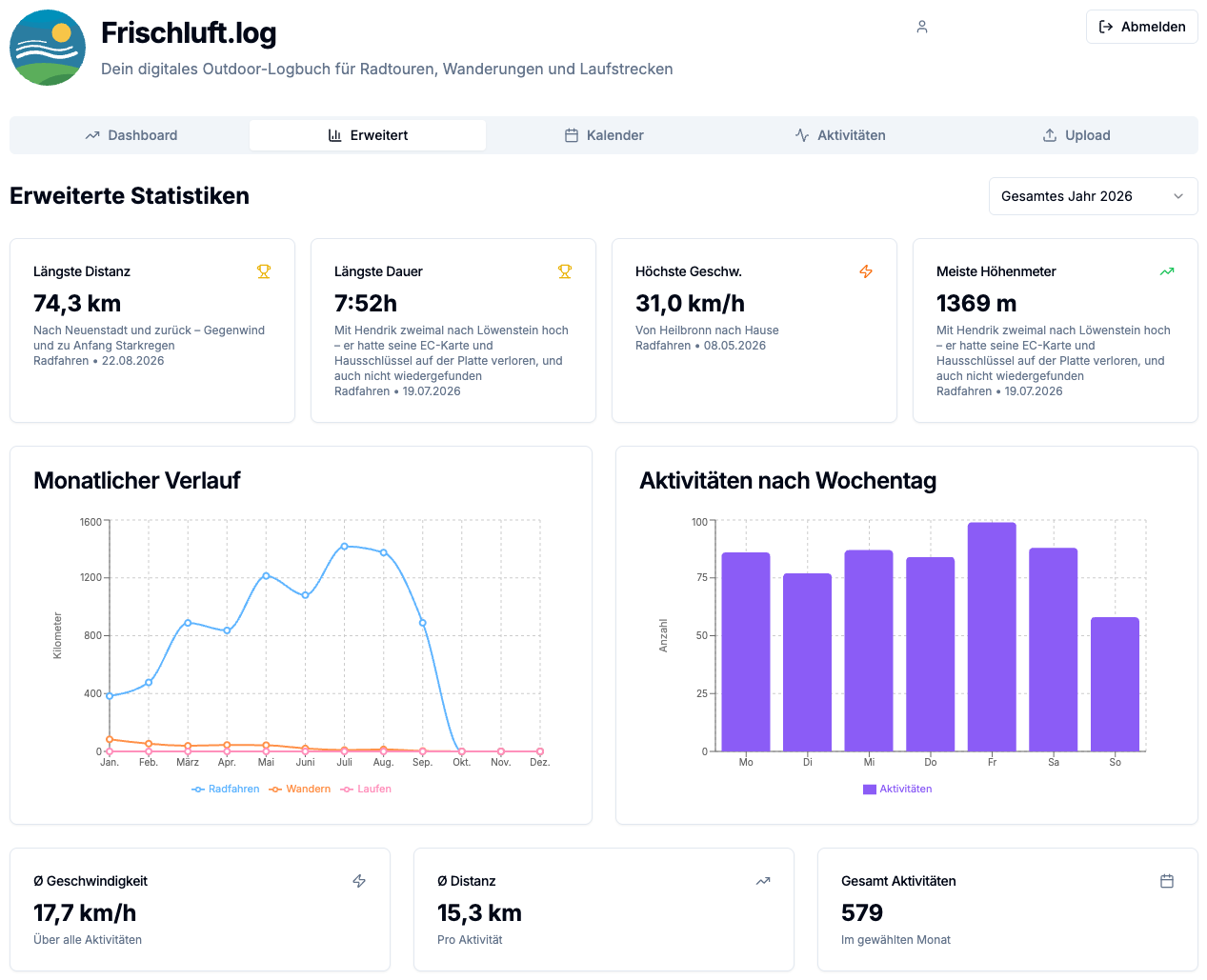Click the Wednesday bar in weekday chart

point(869,651)
